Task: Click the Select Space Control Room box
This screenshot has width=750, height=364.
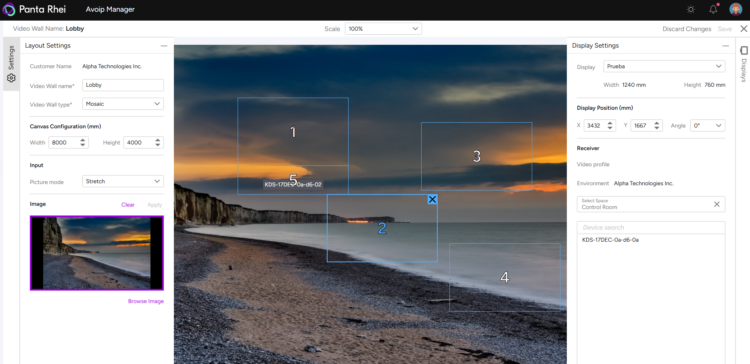Action: [651, 204]
